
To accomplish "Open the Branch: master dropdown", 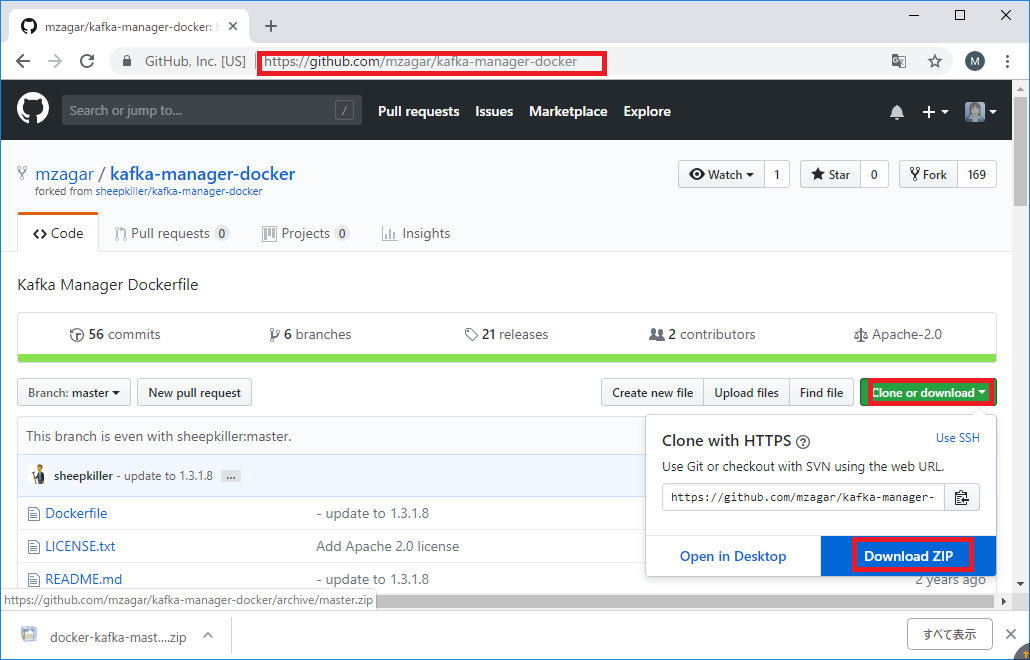I will [x=73, y=392].
